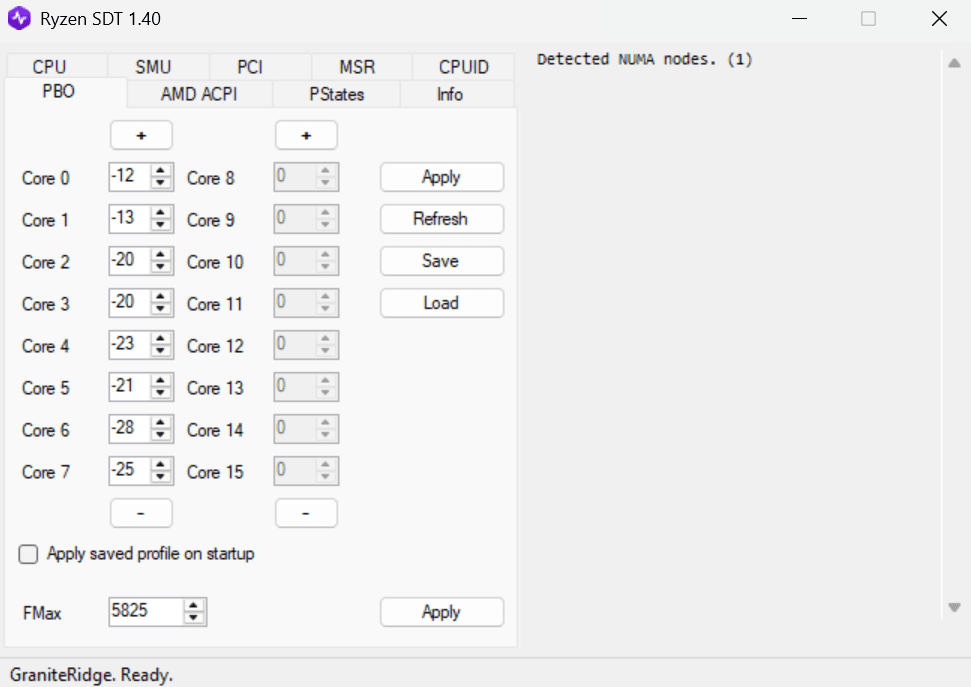
Task: Open the AMD ACPI tab
Action: click(x=200, y=95)
